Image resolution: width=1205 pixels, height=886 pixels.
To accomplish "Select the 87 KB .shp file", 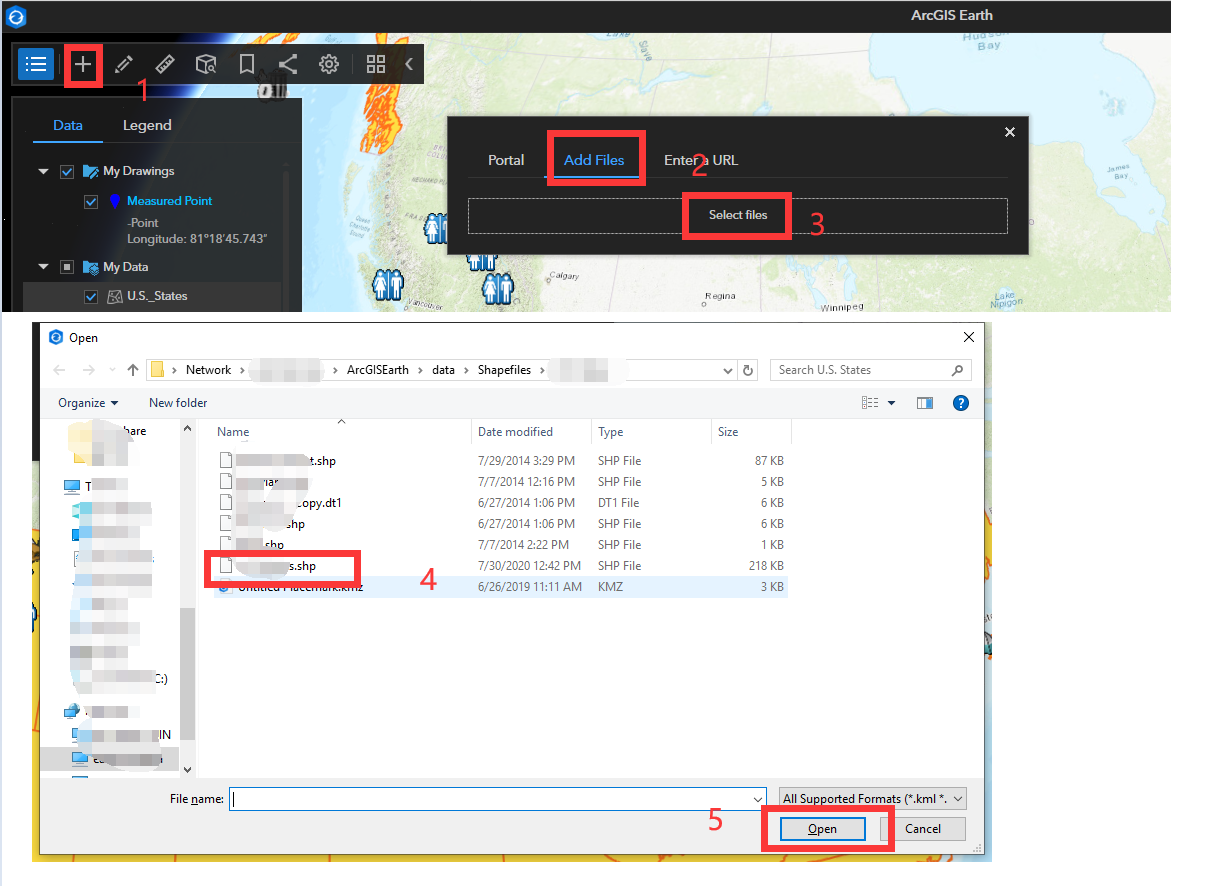I will [502, 461].
